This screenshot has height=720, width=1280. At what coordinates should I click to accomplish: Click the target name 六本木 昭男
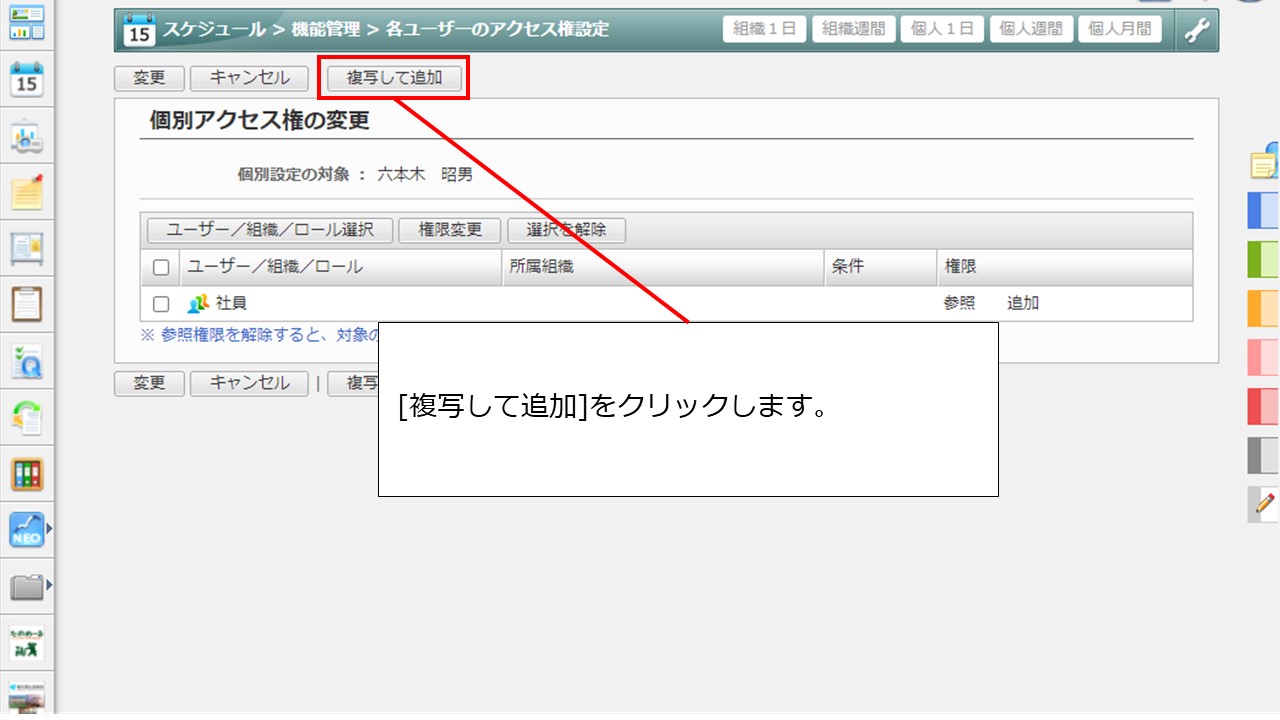[425, 174]
